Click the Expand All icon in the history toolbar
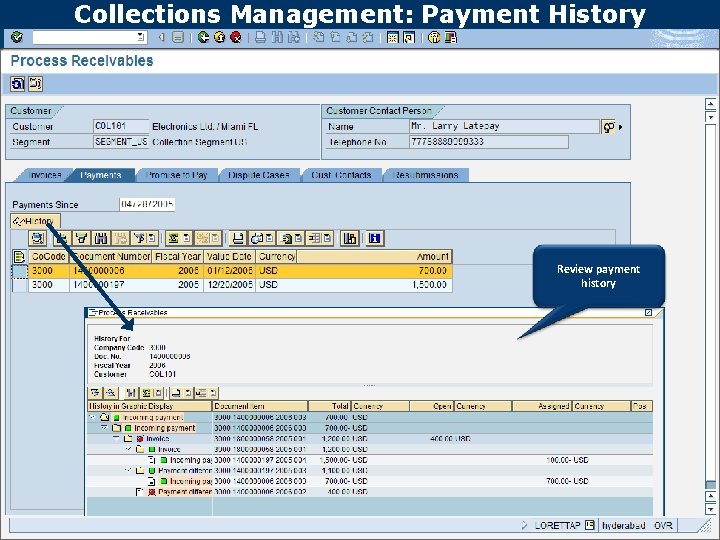This screenshot has height=540, width=720. (95, 393)
